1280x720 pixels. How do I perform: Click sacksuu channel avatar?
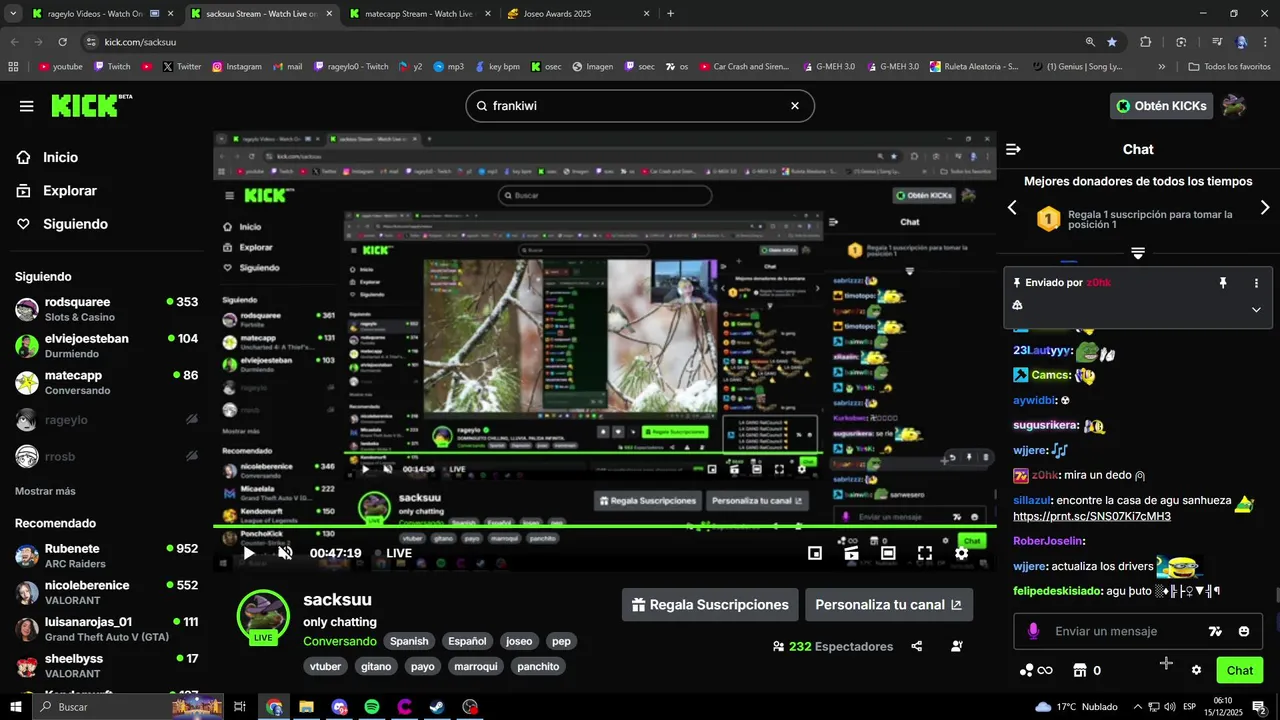pos(263,615)
